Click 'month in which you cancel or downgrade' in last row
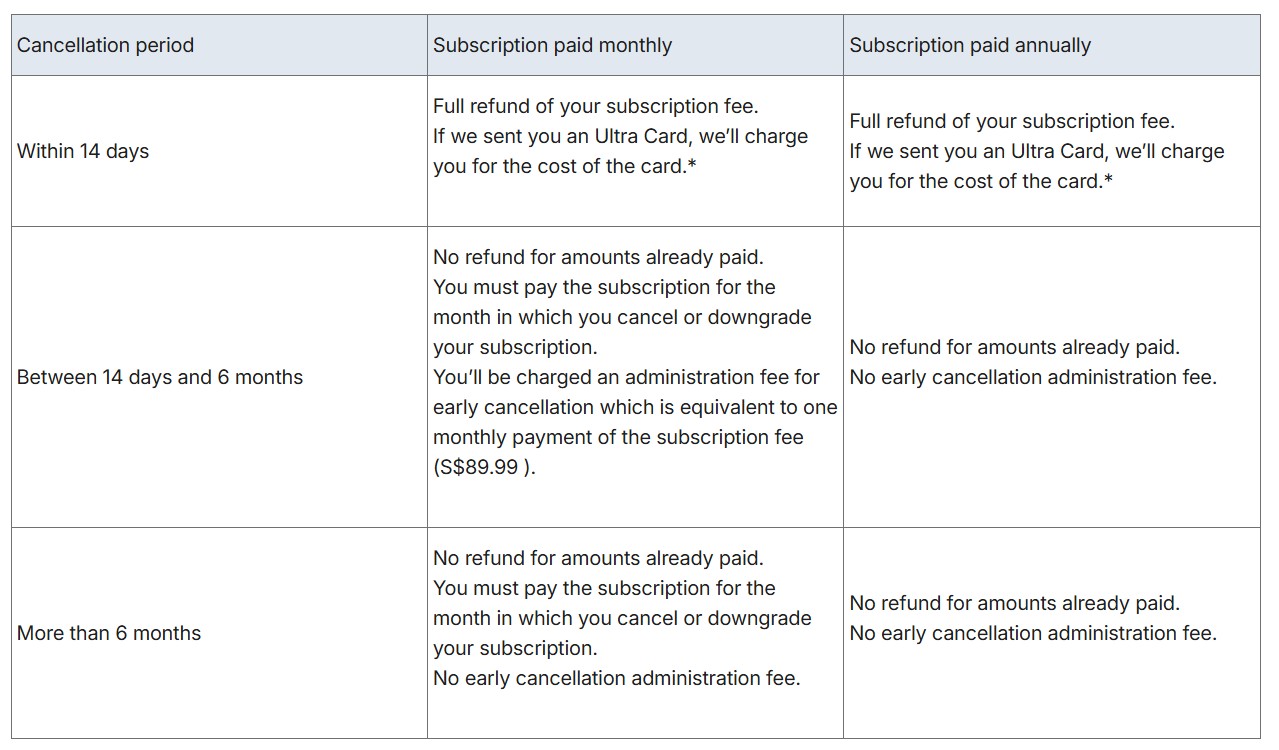The image size is (1279, 750). click(x=622, y=618)
